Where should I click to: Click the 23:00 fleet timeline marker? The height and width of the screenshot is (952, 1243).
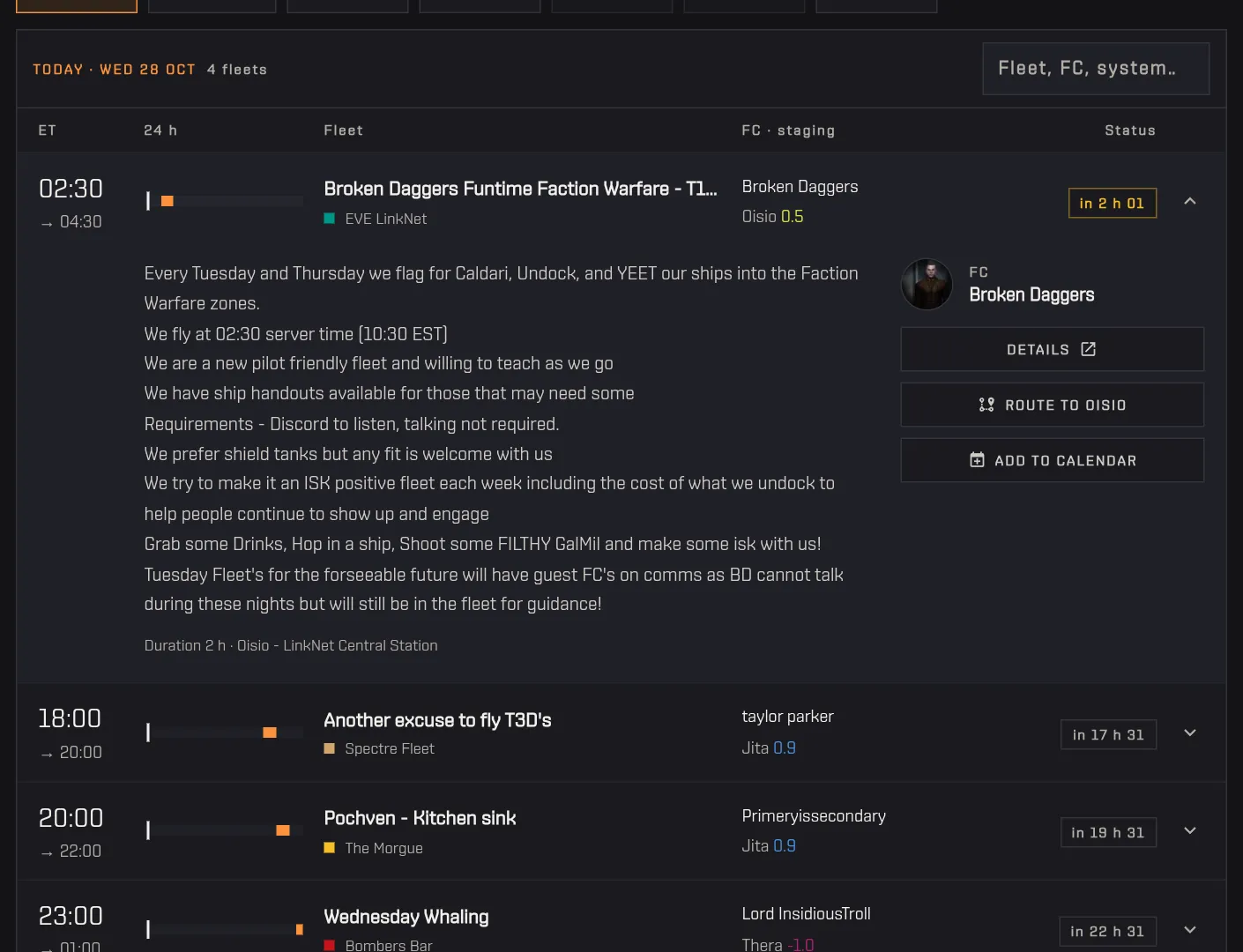300,929
